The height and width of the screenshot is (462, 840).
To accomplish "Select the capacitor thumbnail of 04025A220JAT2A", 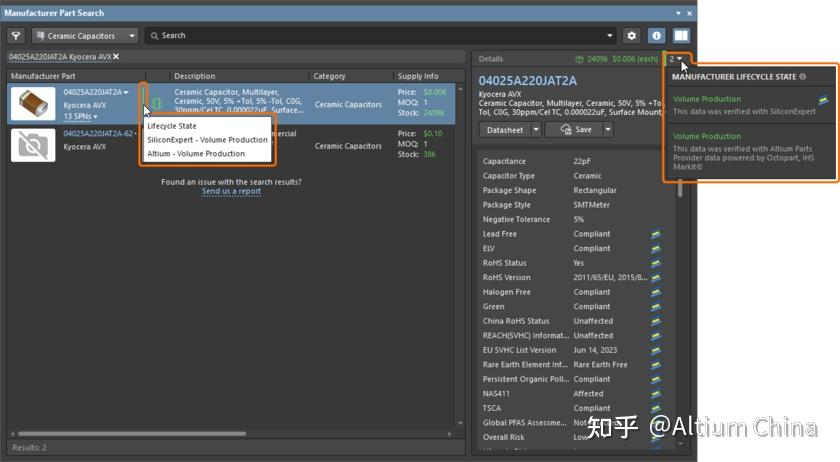I will (x=33, y=103).
